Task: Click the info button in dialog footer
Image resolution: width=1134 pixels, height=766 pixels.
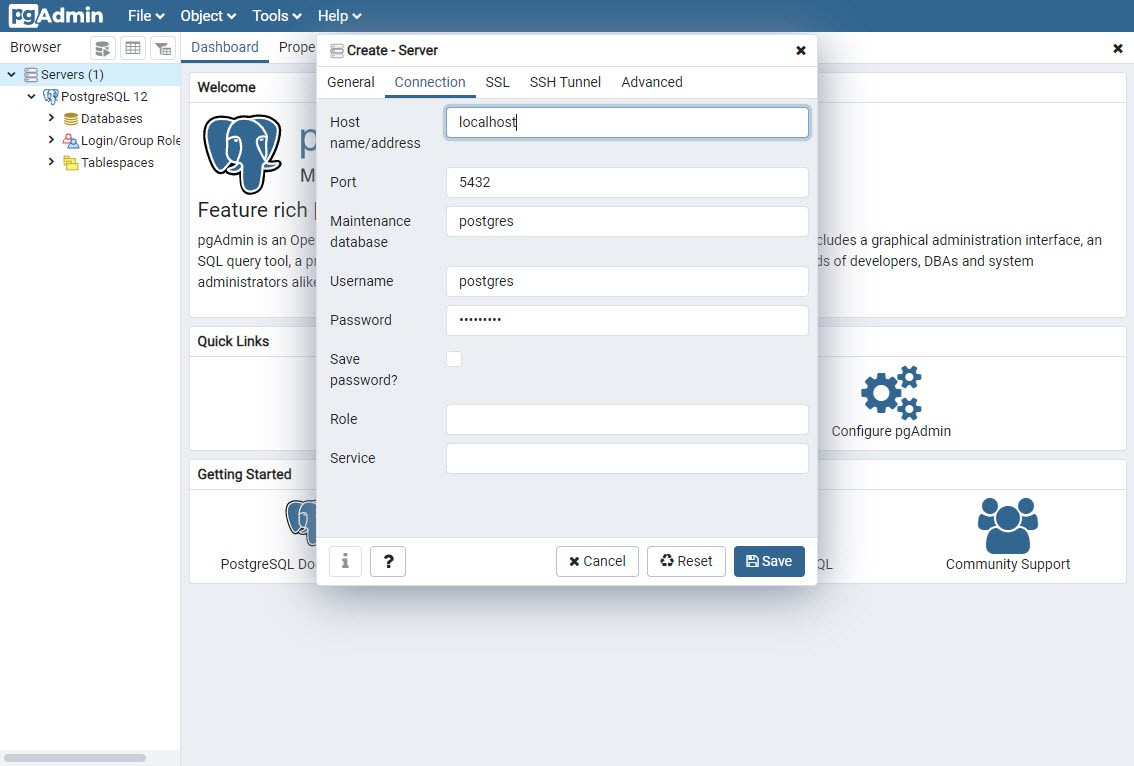Action: (345, 561)
